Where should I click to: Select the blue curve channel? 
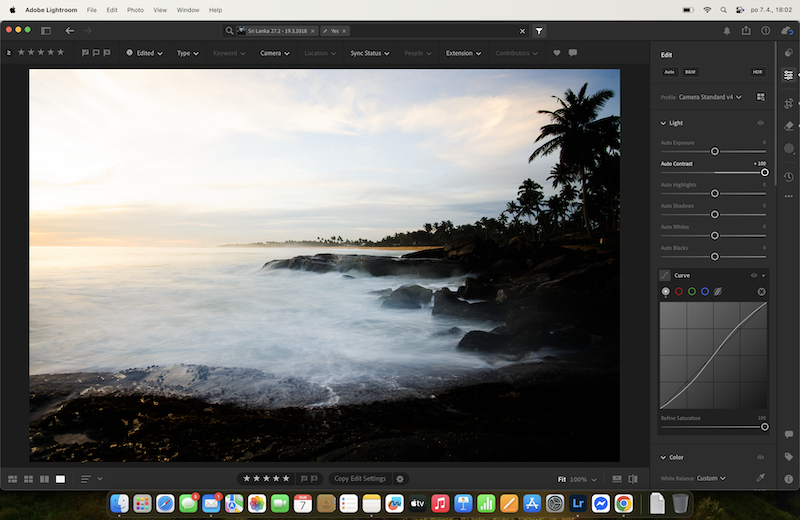click(705, 291)
